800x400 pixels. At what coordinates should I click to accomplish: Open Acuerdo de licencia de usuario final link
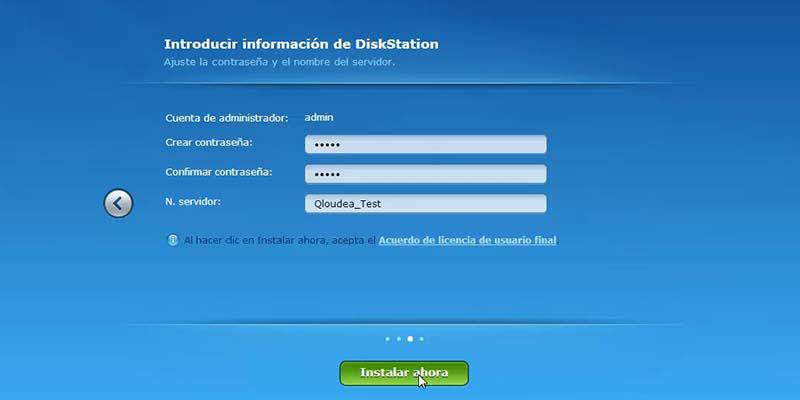[x=467, y=240]
